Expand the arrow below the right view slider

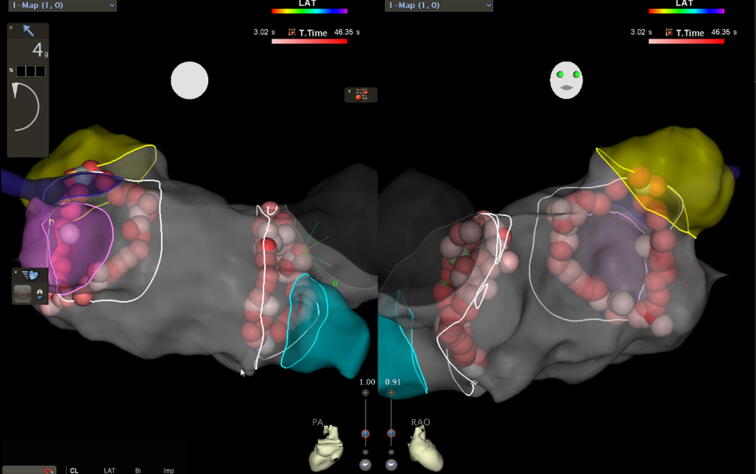tap(391, 464)
